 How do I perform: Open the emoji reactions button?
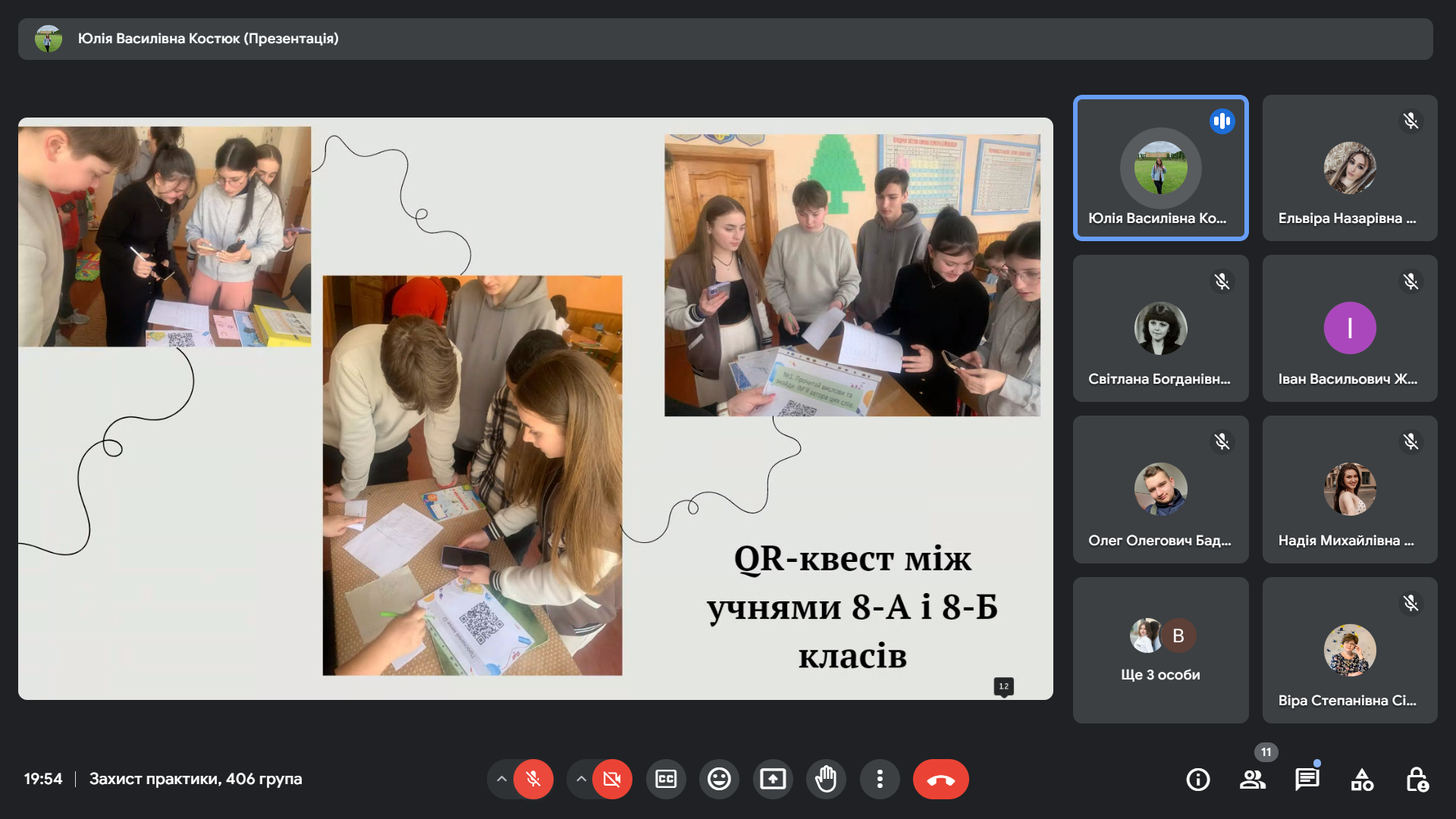[x=719, y=779]
